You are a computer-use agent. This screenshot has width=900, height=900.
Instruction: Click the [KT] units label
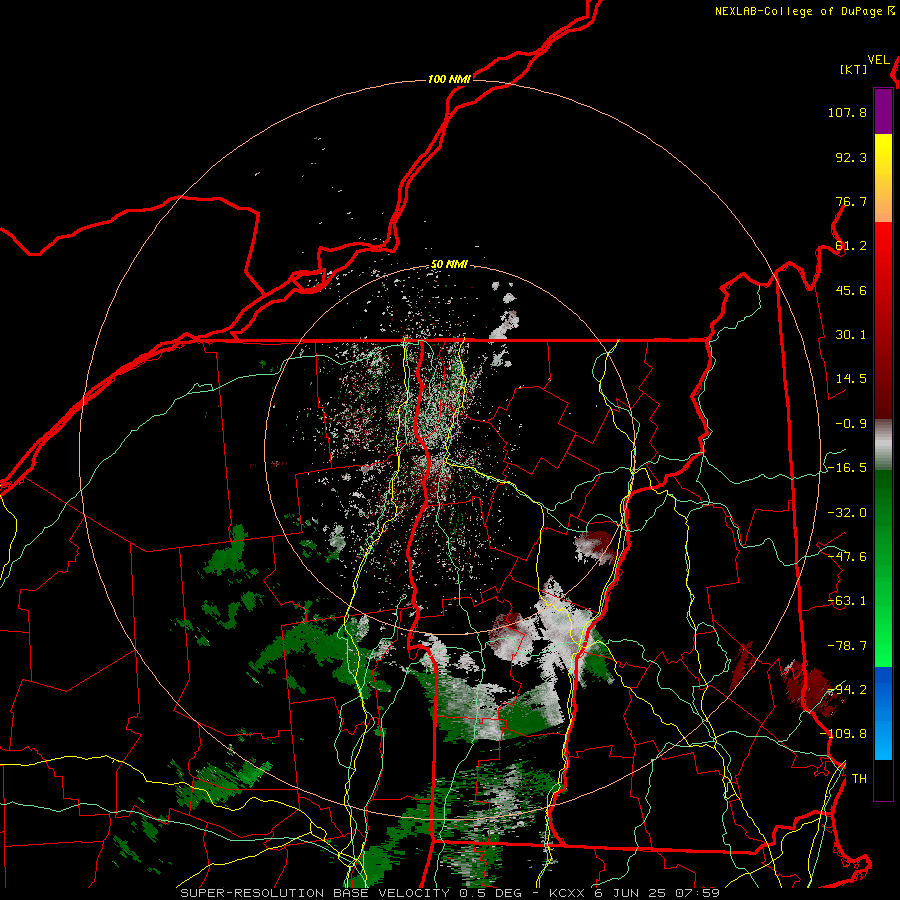854,69
